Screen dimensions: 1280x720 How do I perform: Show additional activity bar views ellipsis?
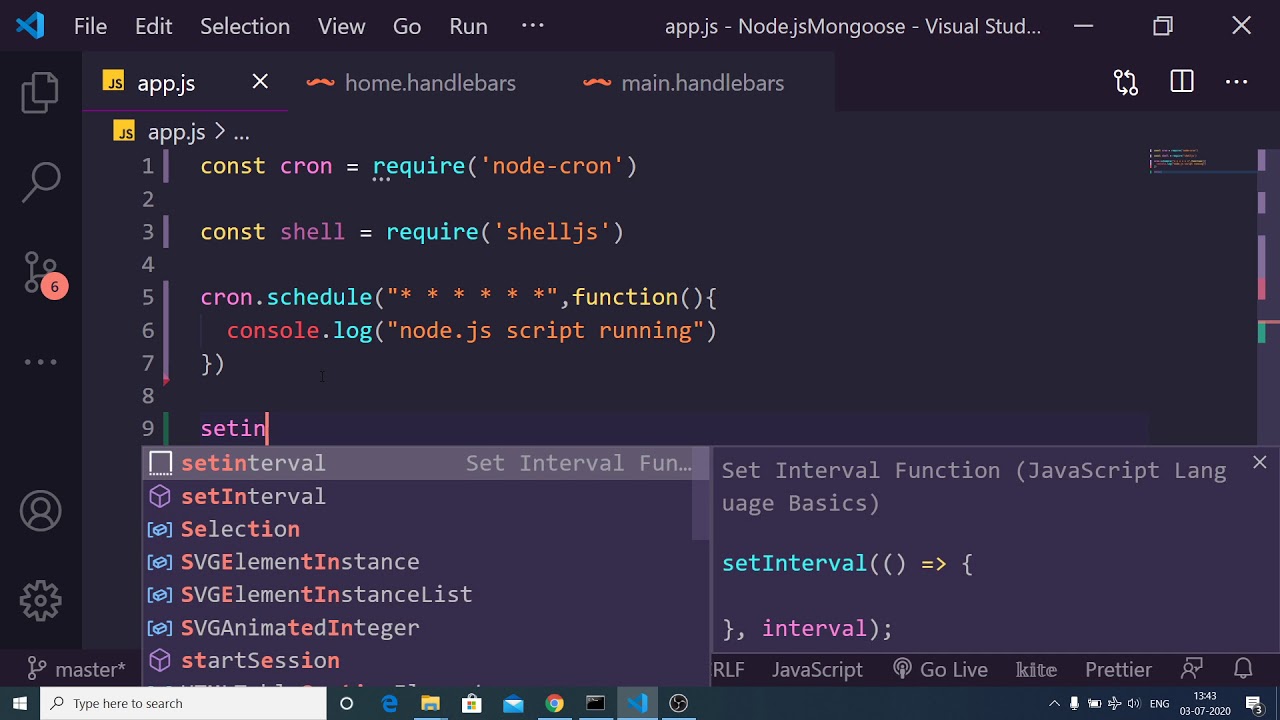[41, 362]
